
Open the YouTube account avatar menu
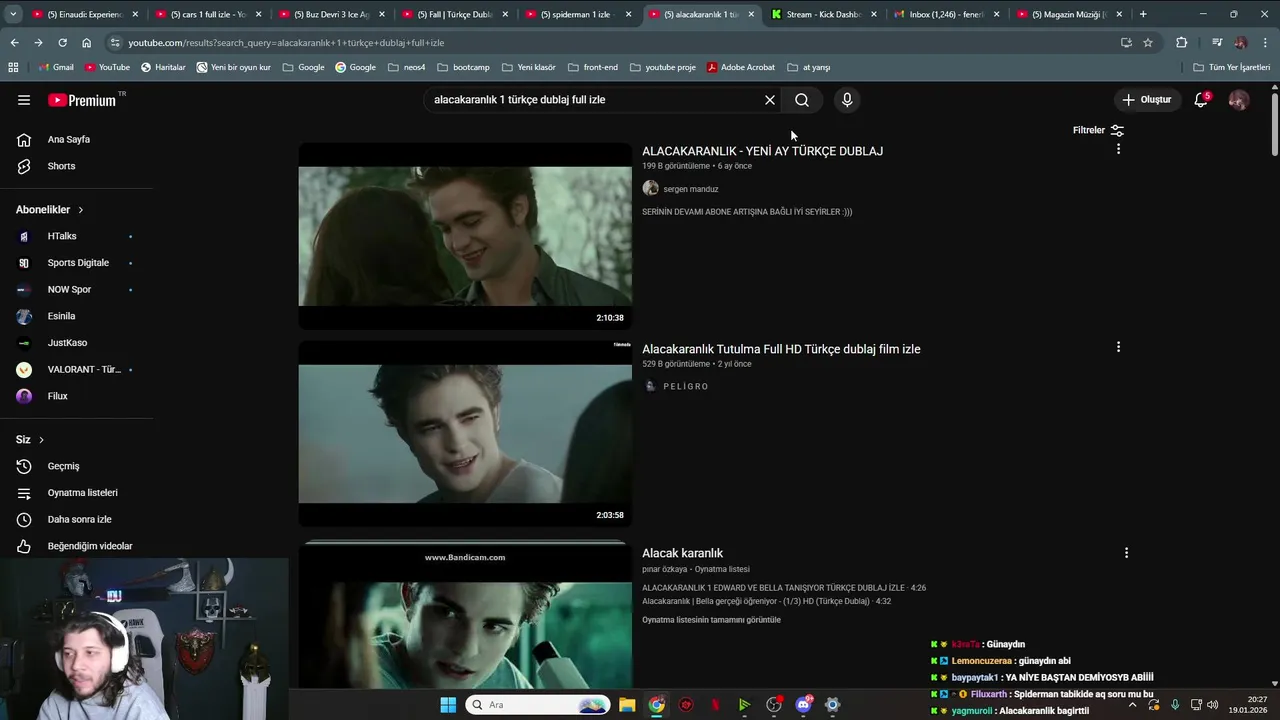pos(1238,100)
